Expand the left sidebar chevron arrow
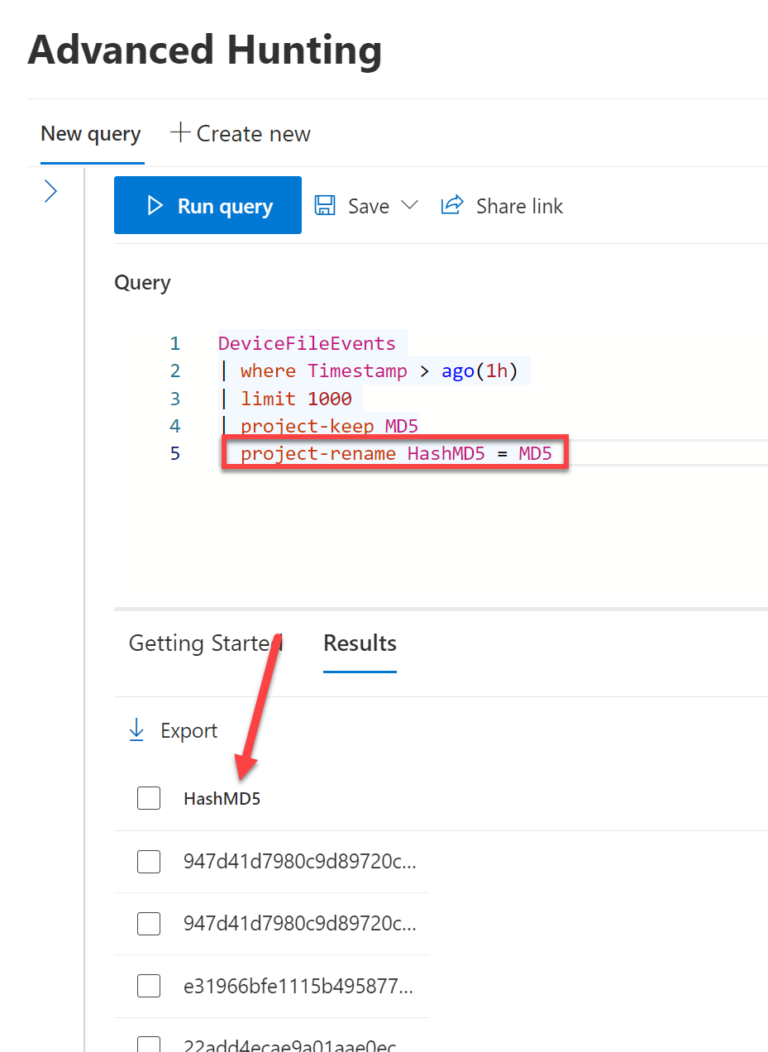Image resolution: width=768 pixels, height=1052 pixels. tap(50, 190)
